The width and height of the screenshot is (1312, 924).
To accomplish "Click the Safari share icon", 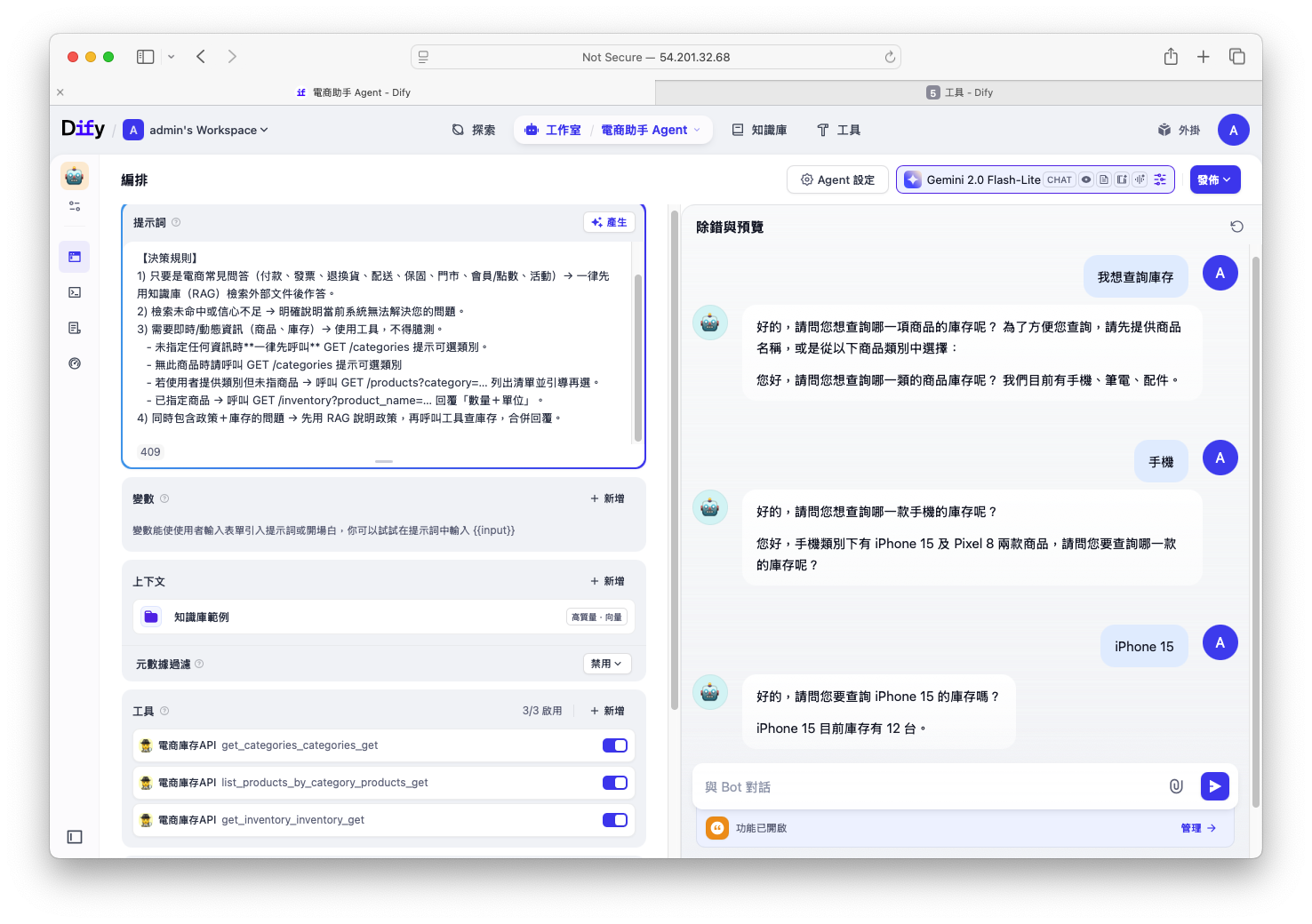I will 1171,57.
